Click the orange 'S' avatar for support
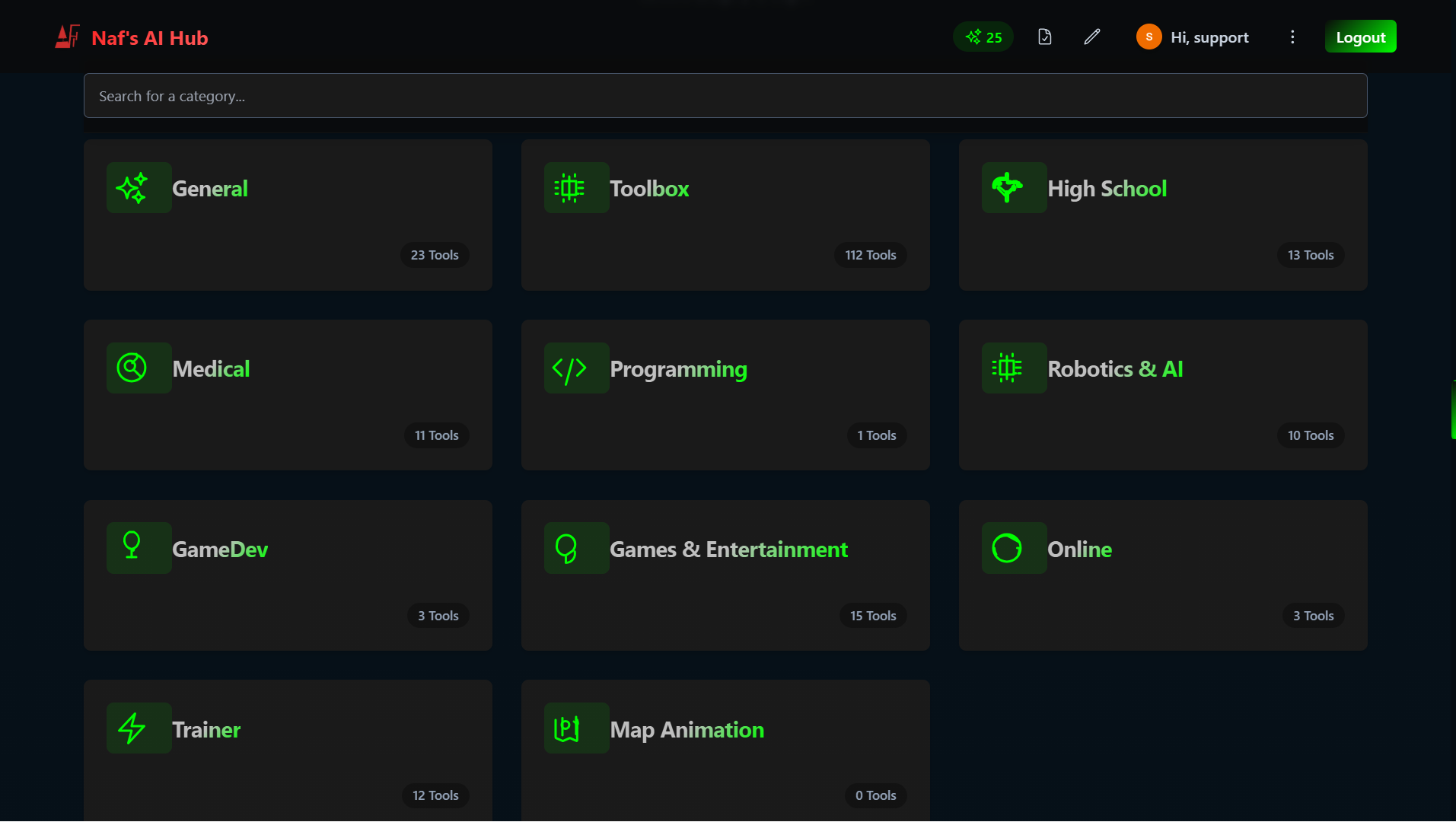 1148,36
